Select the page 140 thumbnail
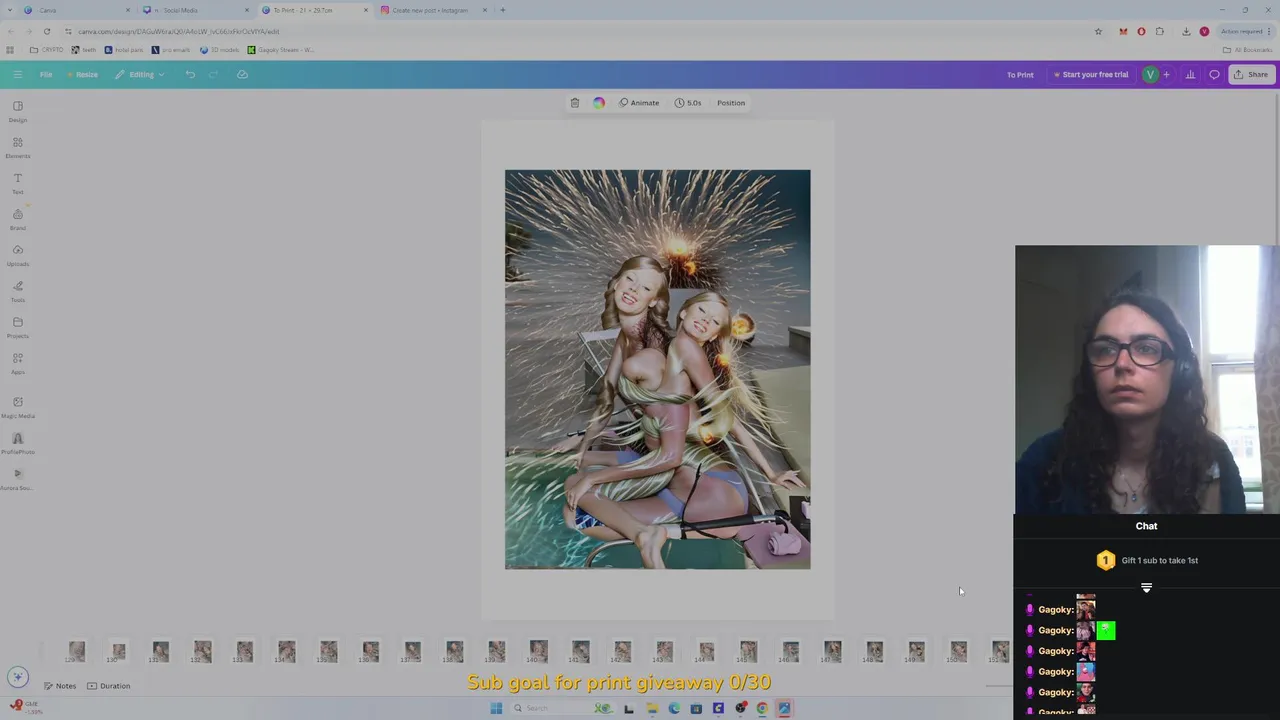This screenshot has width=1280, height=720. (x=538, y=652)
